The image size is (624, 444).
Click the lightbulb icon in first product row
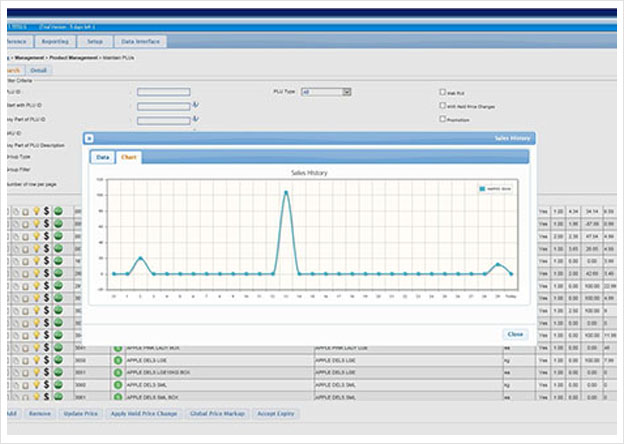click(36, 211)
